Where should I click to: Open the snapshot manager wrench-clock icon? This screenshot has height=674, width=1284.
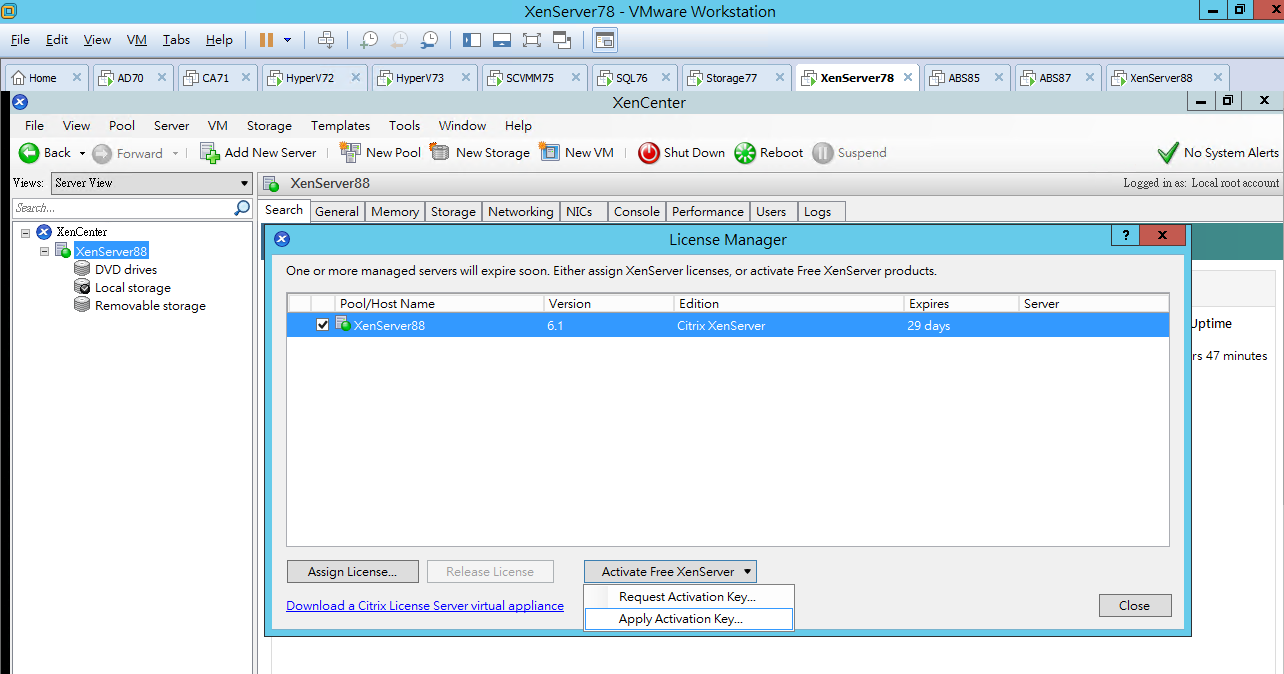click(x=429, y=40)
